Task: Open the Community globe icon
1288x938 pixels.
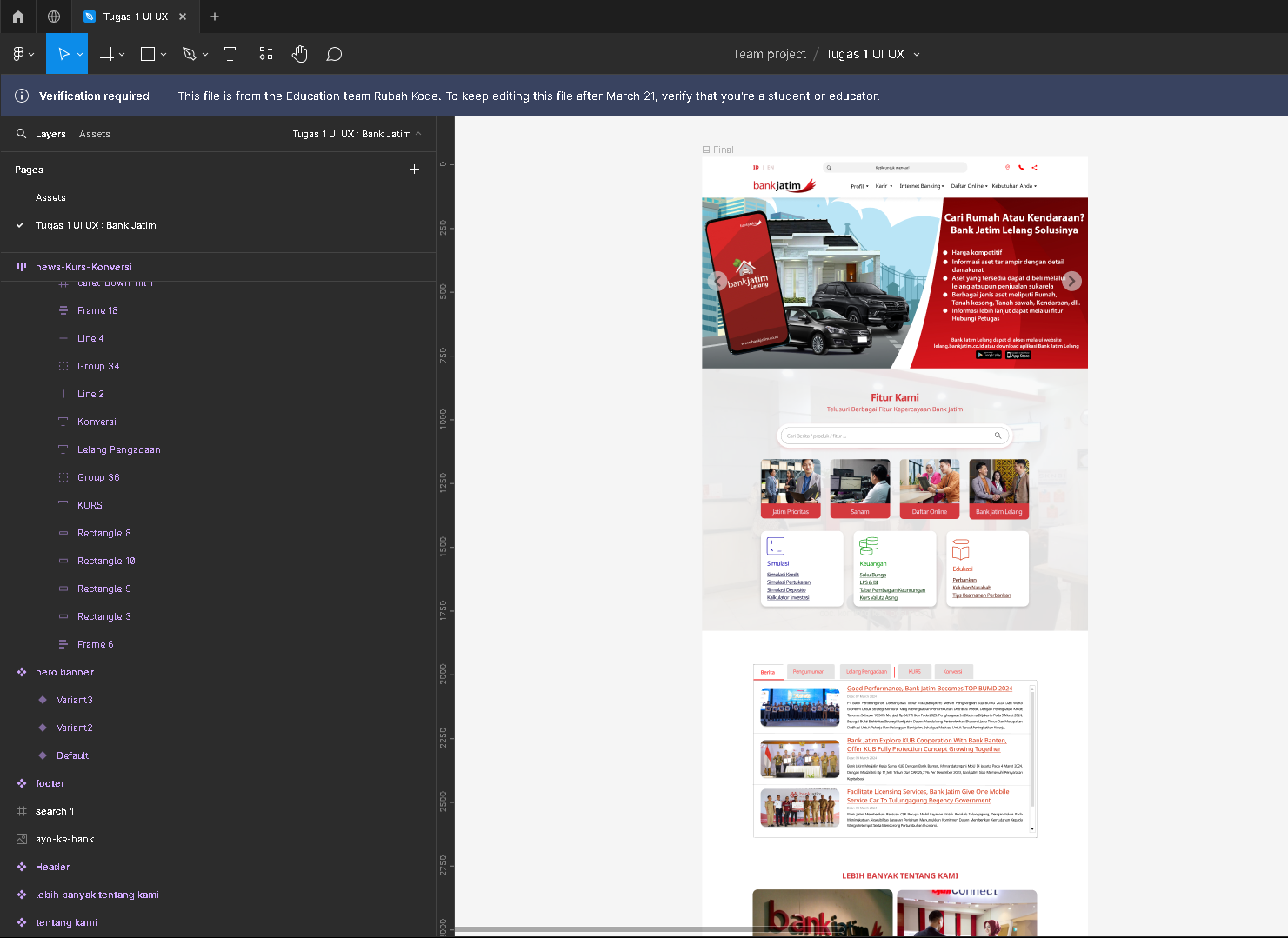Action: coord(54,17)
